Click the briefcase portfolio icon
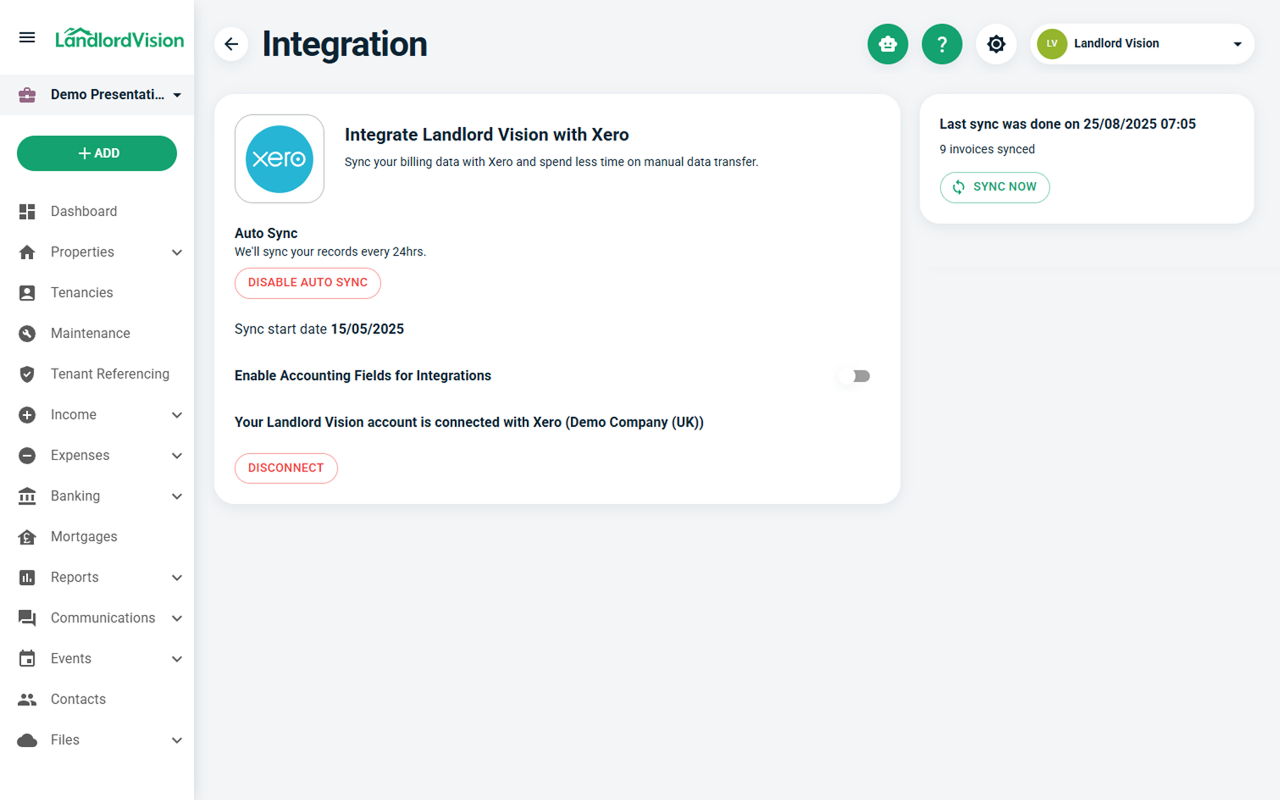The width and height of the screenshot is (1280, 800). [x=27, y=95]
